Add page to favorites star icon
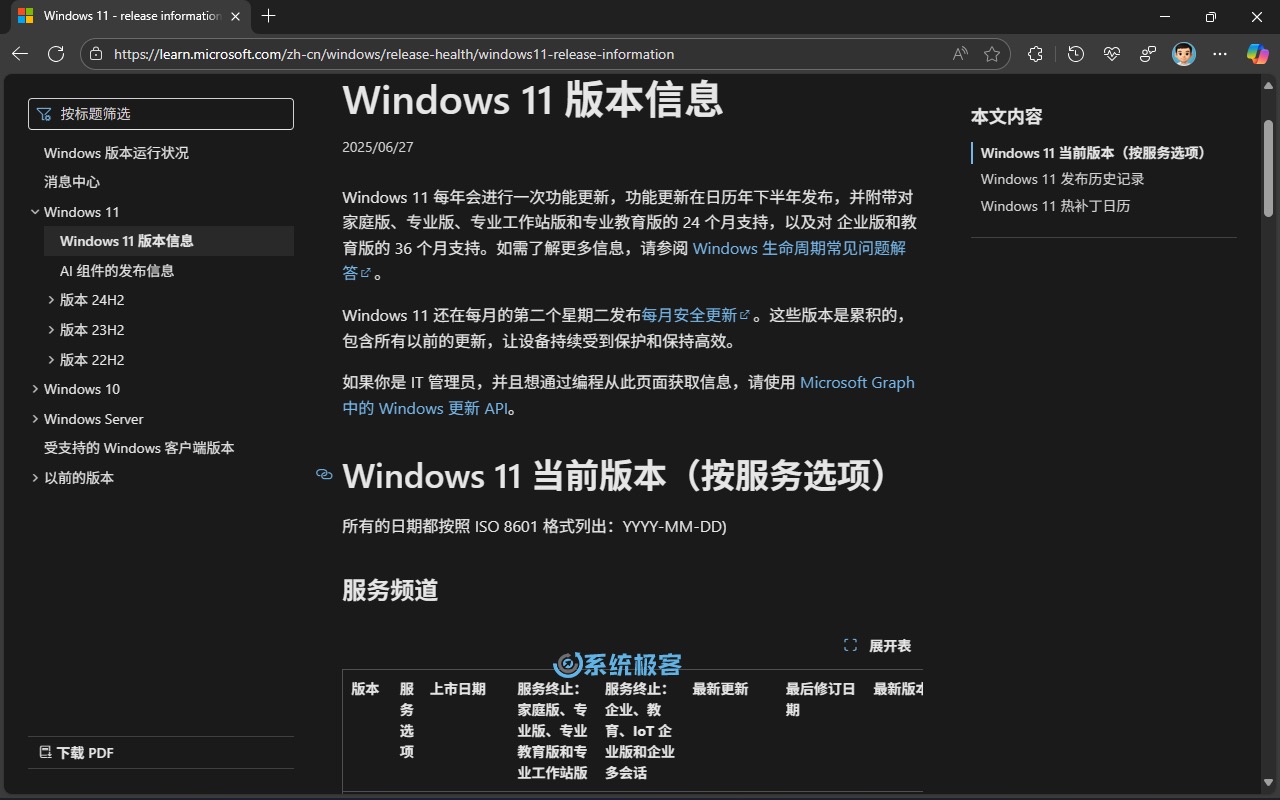Screen dimensions: 1280x800 click(992, 54)
